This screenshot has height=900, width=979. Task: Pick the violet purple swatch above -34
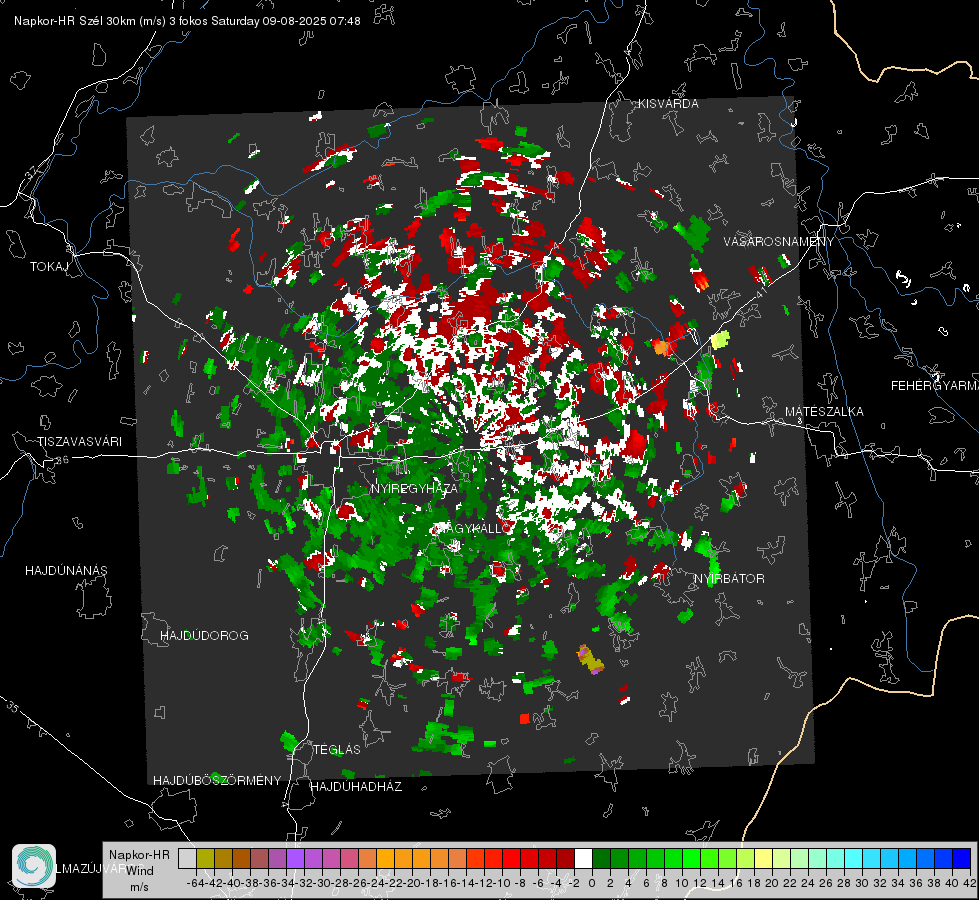point(295,858)
